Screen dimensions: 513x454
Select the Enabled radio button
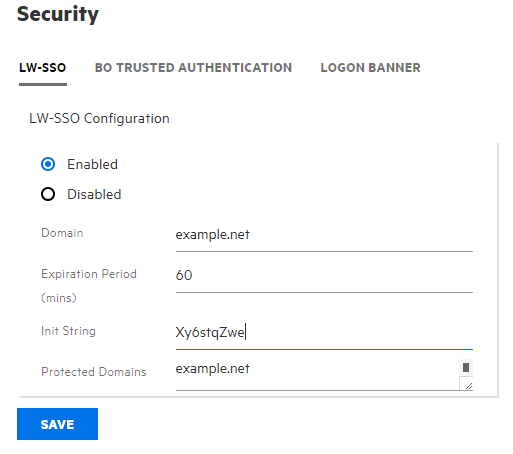(x=48, y=164)
